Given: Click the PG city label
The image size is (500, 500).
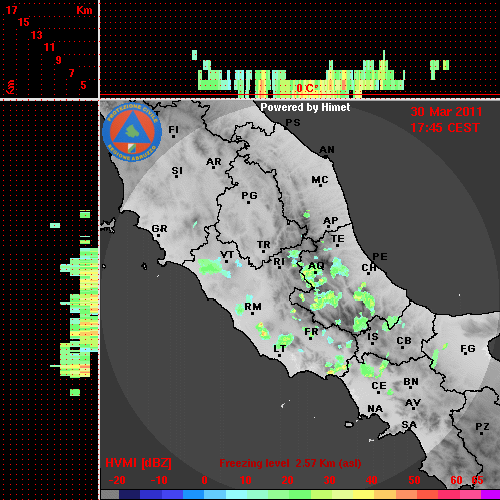Looking at the screenshot, I should point(249,195).
